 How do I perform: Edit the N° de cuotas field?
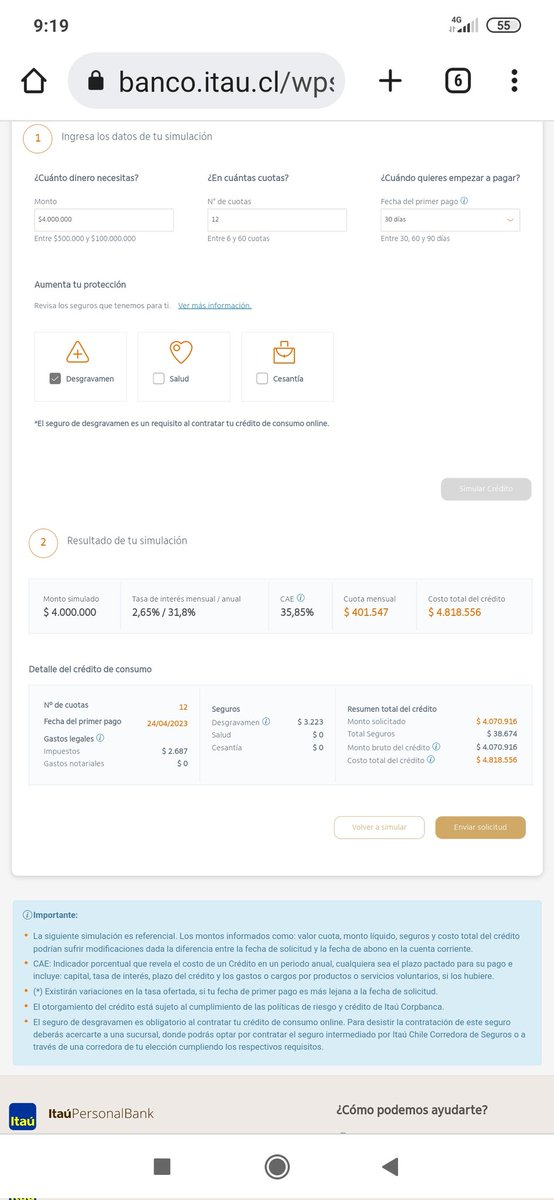point(277,219)
